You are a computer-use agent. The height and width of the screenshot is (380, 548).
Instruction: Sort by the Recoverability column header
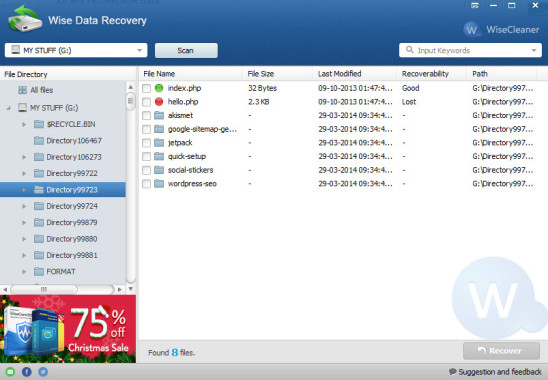[432, 74]
